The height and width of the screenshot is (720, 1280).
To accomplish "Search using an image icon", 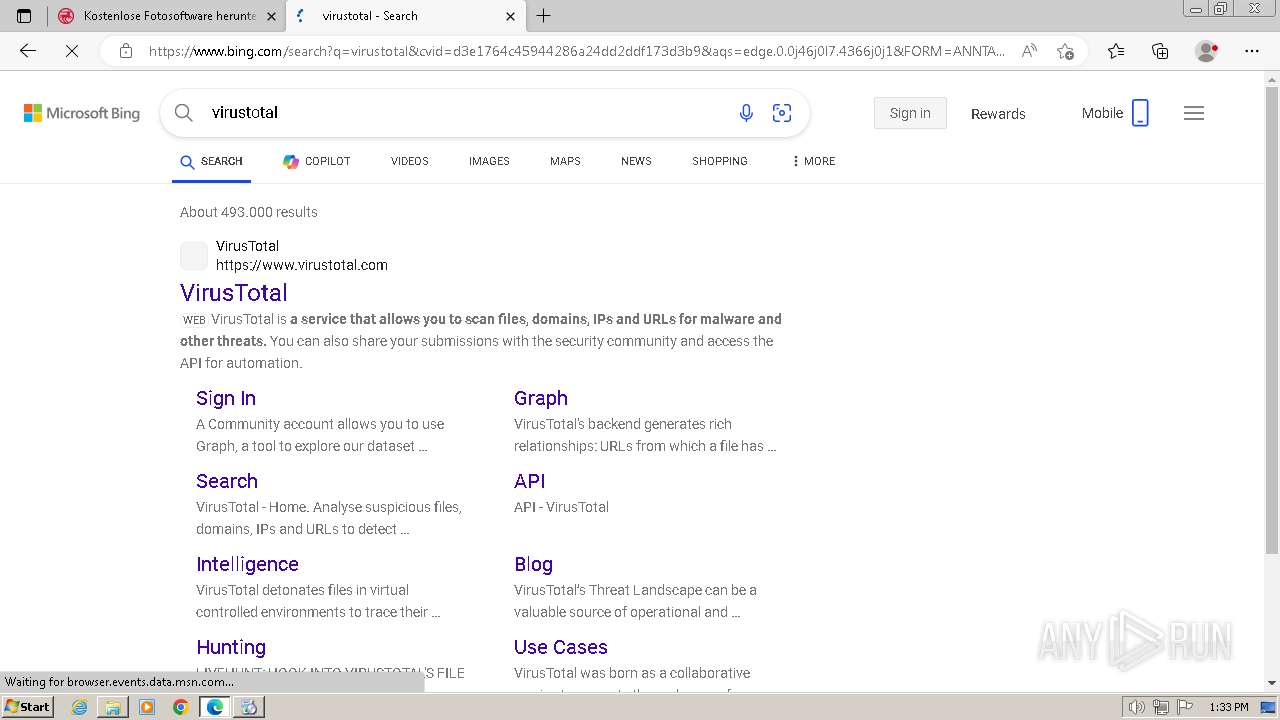I will pos(782,113).
